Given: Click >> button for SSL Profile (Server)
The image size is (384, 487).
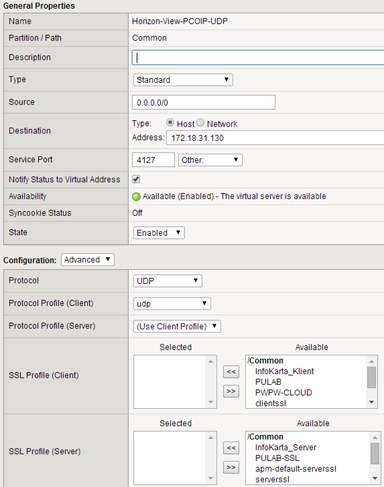Looking at the screenshot, I should coord(231,467).
